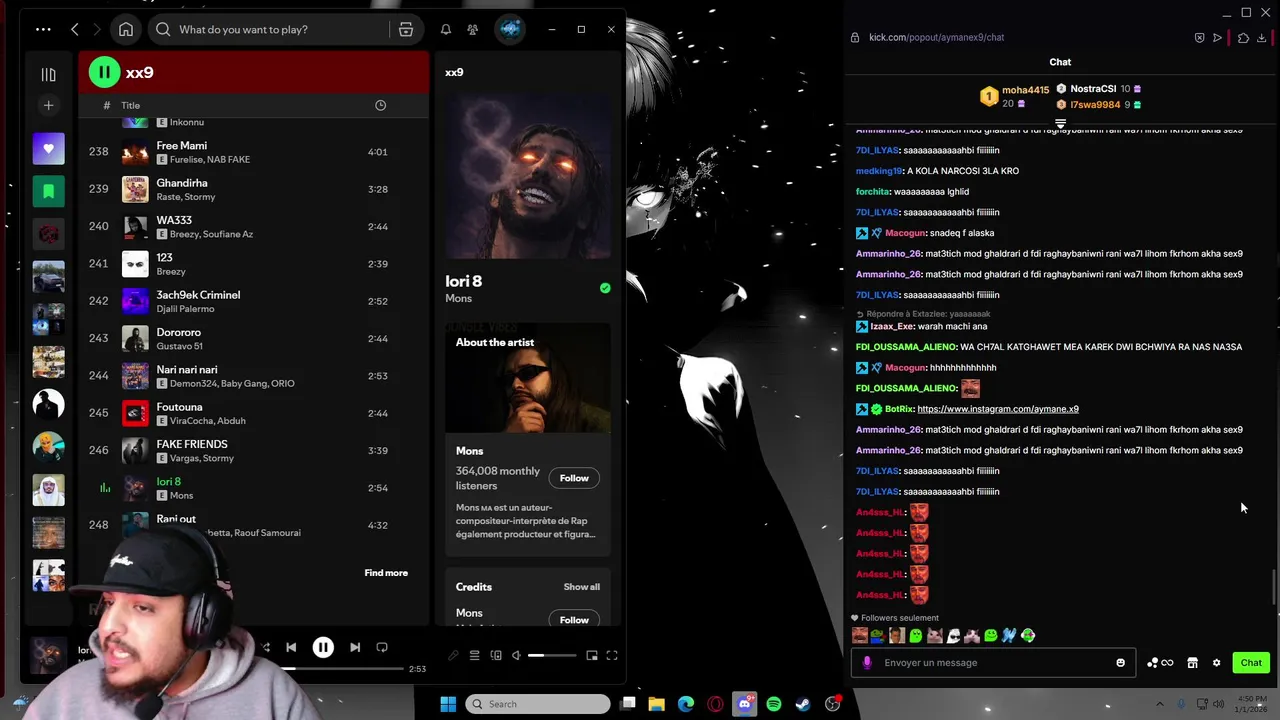Viewport: 1280px width, 720px height.
Task: Open Spotify three-dots menu
Action: (x=43, y=29)
